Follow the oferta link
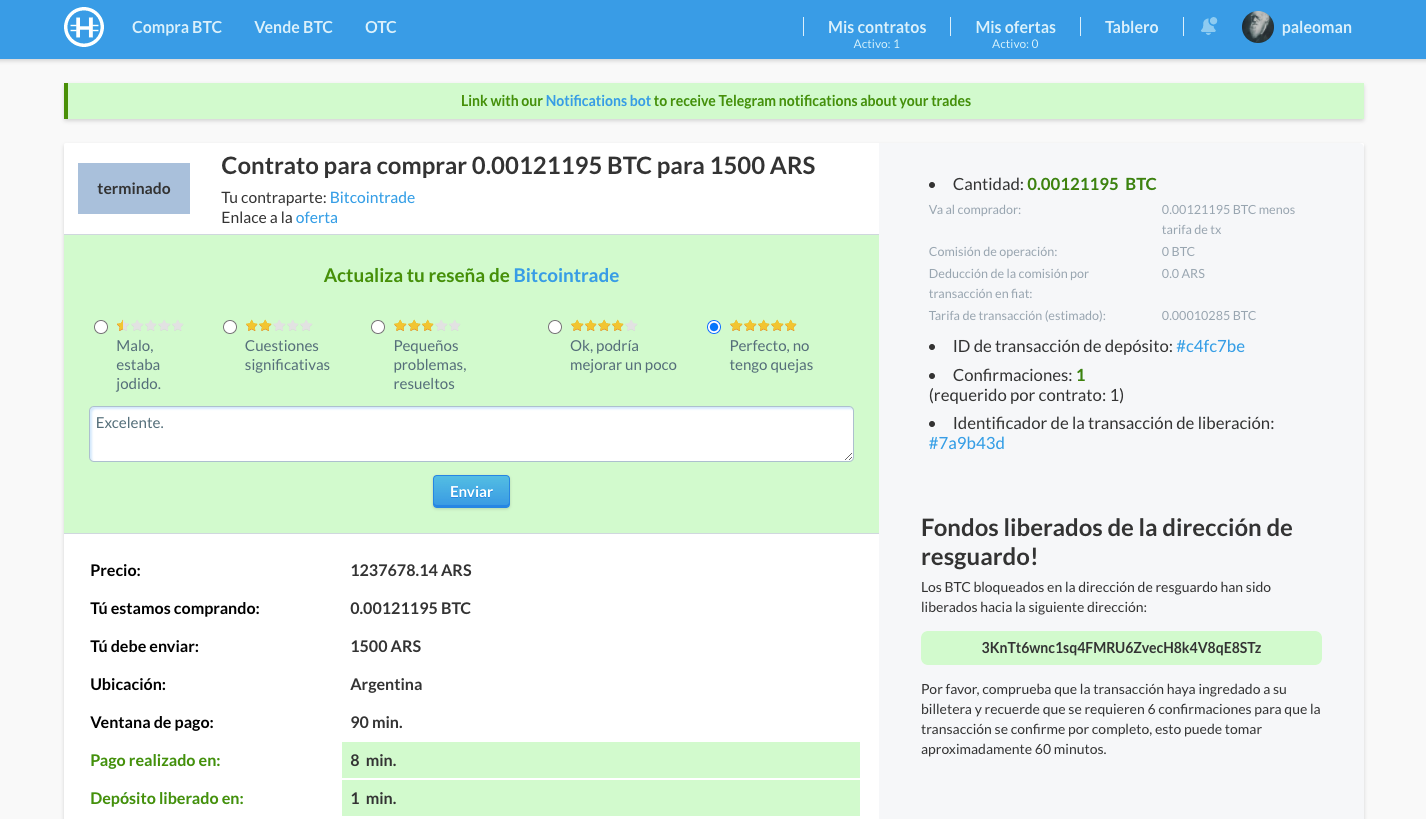The image size is (1426, 819). 317,218
